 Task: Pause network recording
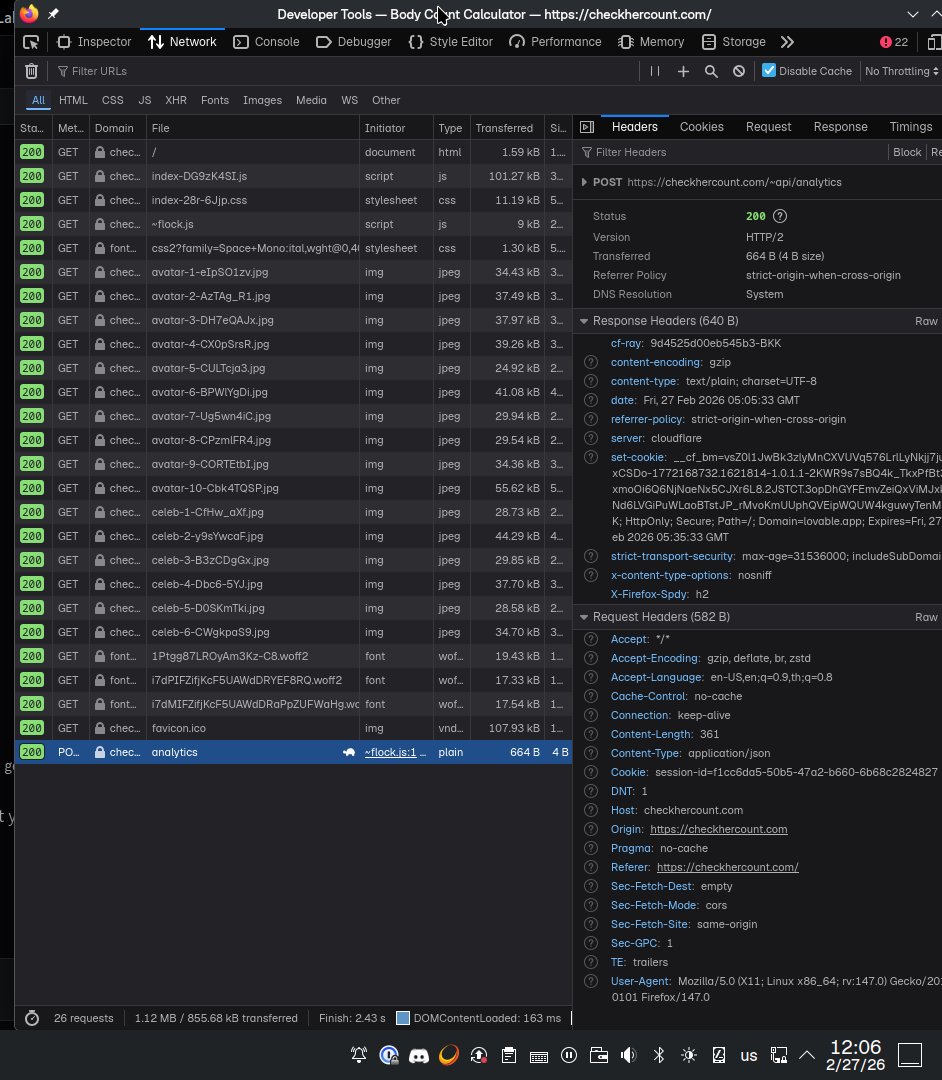pyautogui.click(x=655, y=71)
